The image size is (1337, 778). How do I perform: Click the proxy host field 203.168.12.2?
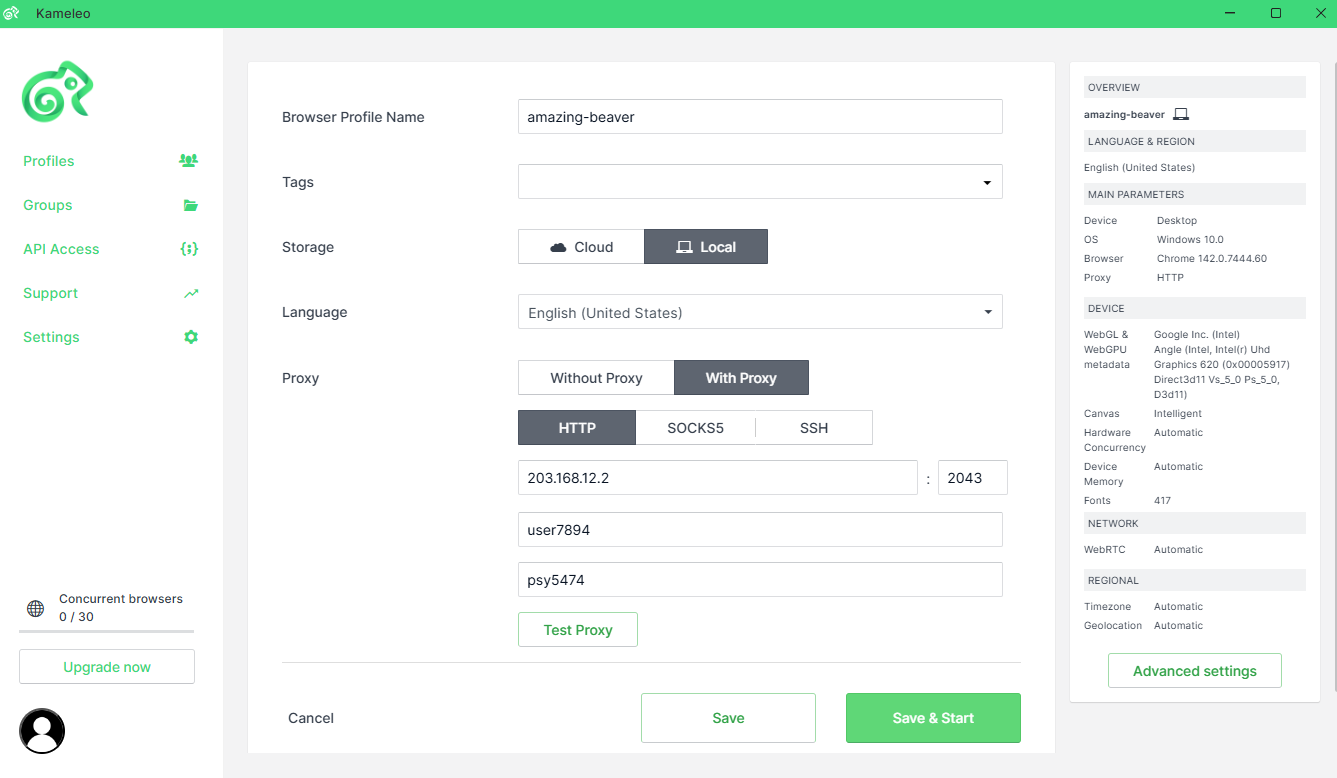tap(718, 478)
